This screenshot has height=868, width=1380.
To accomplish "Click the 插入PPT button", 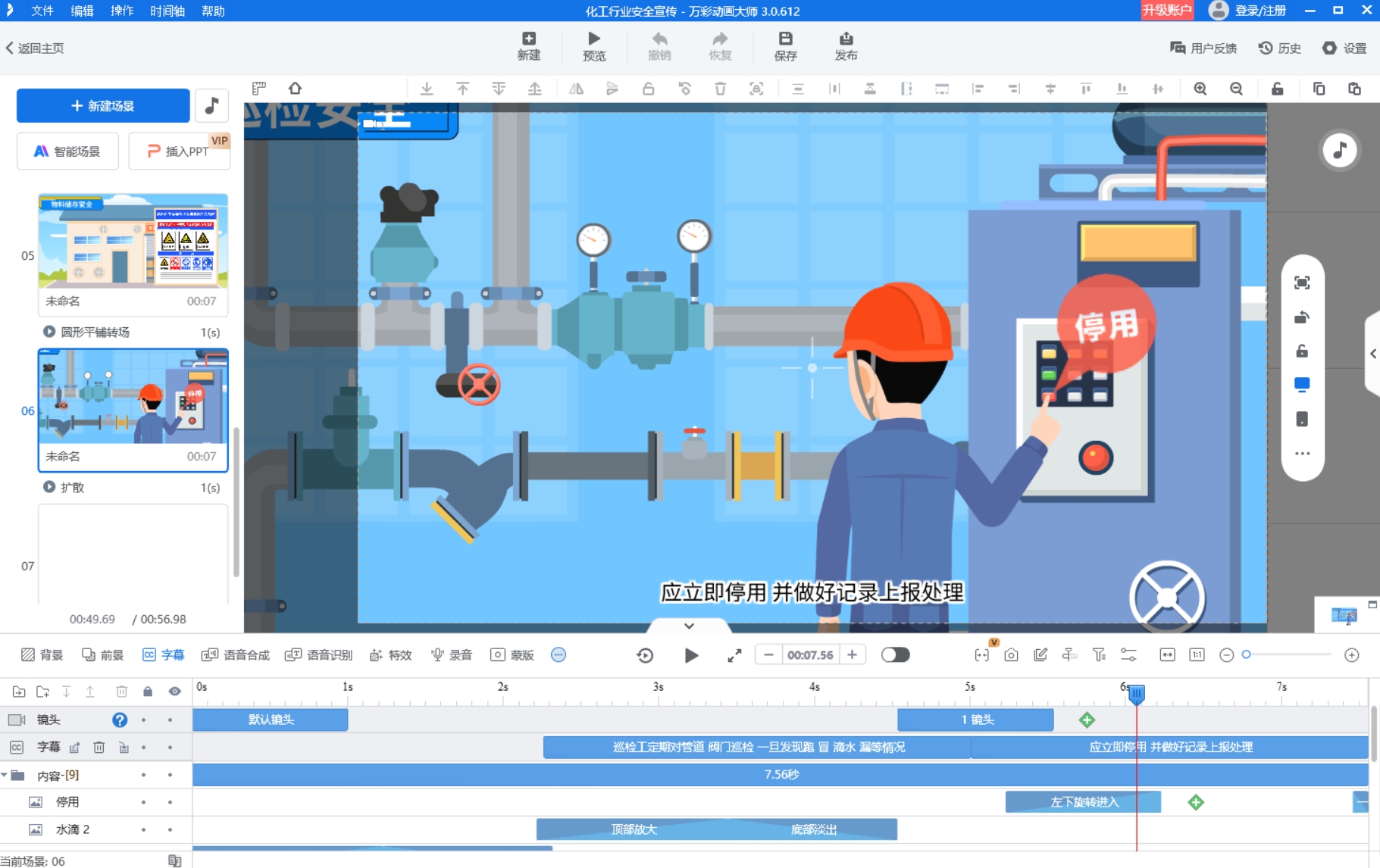I will pyautogui.click(x=179, y=151).
